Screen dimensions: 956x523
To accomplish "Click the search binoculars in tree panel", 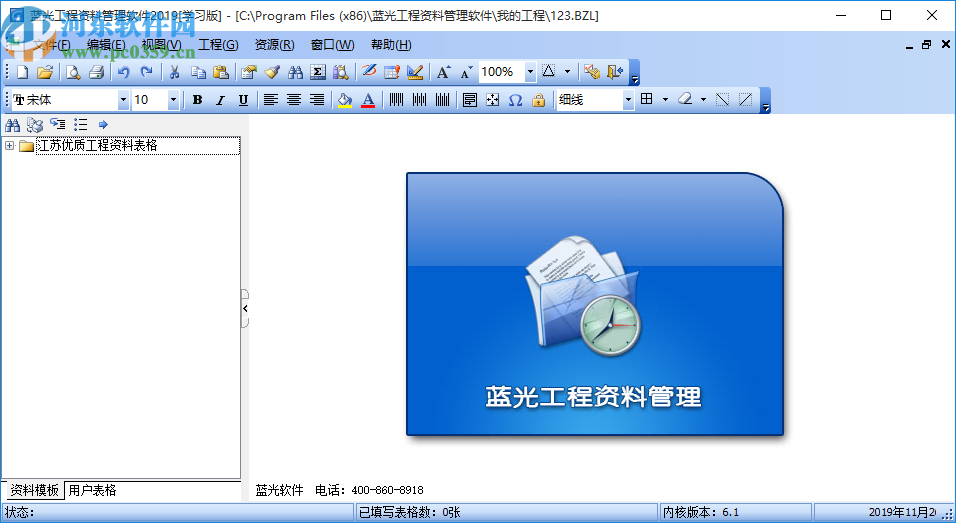I will click(x=12, y=125).
